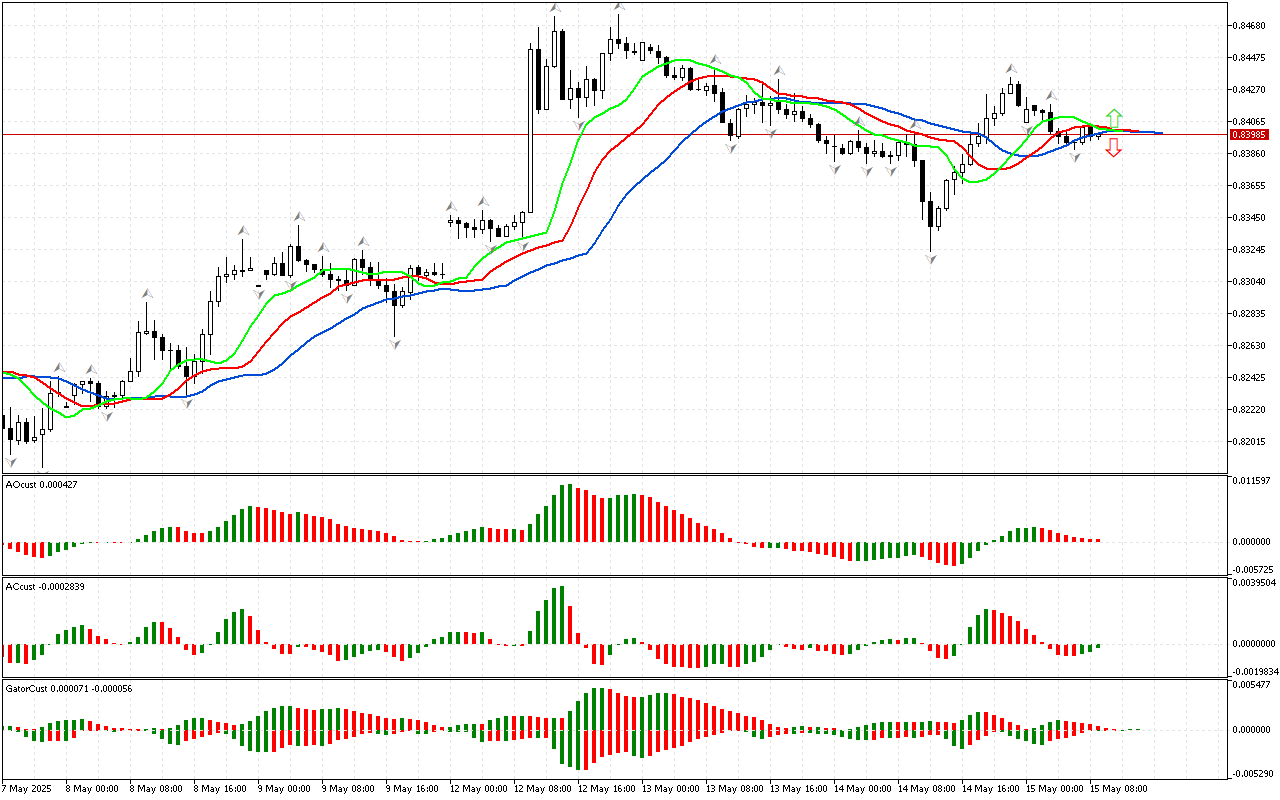Click the up fractal directly above the green arrow's left candle peak
The width and height of the screenshot is (1280, 800).
click(1050, 95)
